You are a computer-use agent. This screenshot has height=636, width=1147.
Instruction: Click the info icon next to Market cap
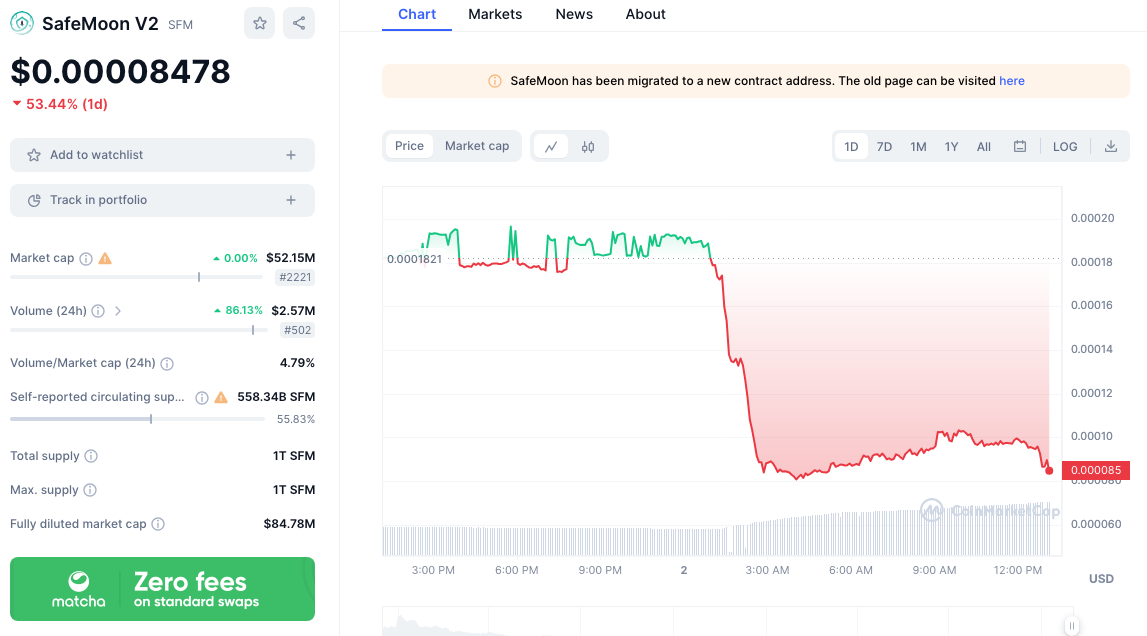[x=86, y=258]
